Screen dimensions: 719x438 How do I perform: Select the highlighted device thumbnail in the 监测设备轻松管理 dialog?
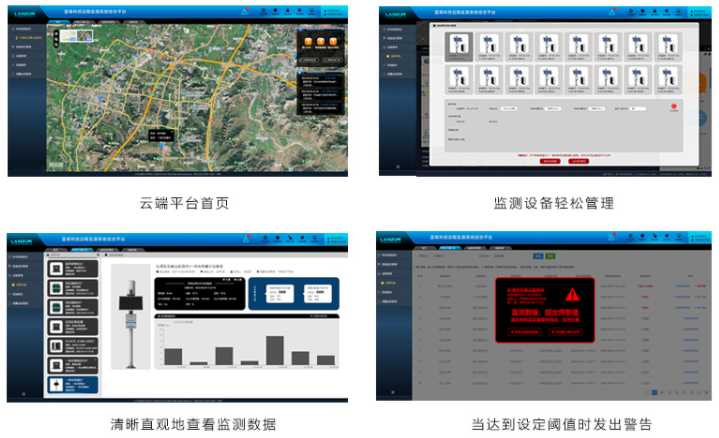point(459,47)
